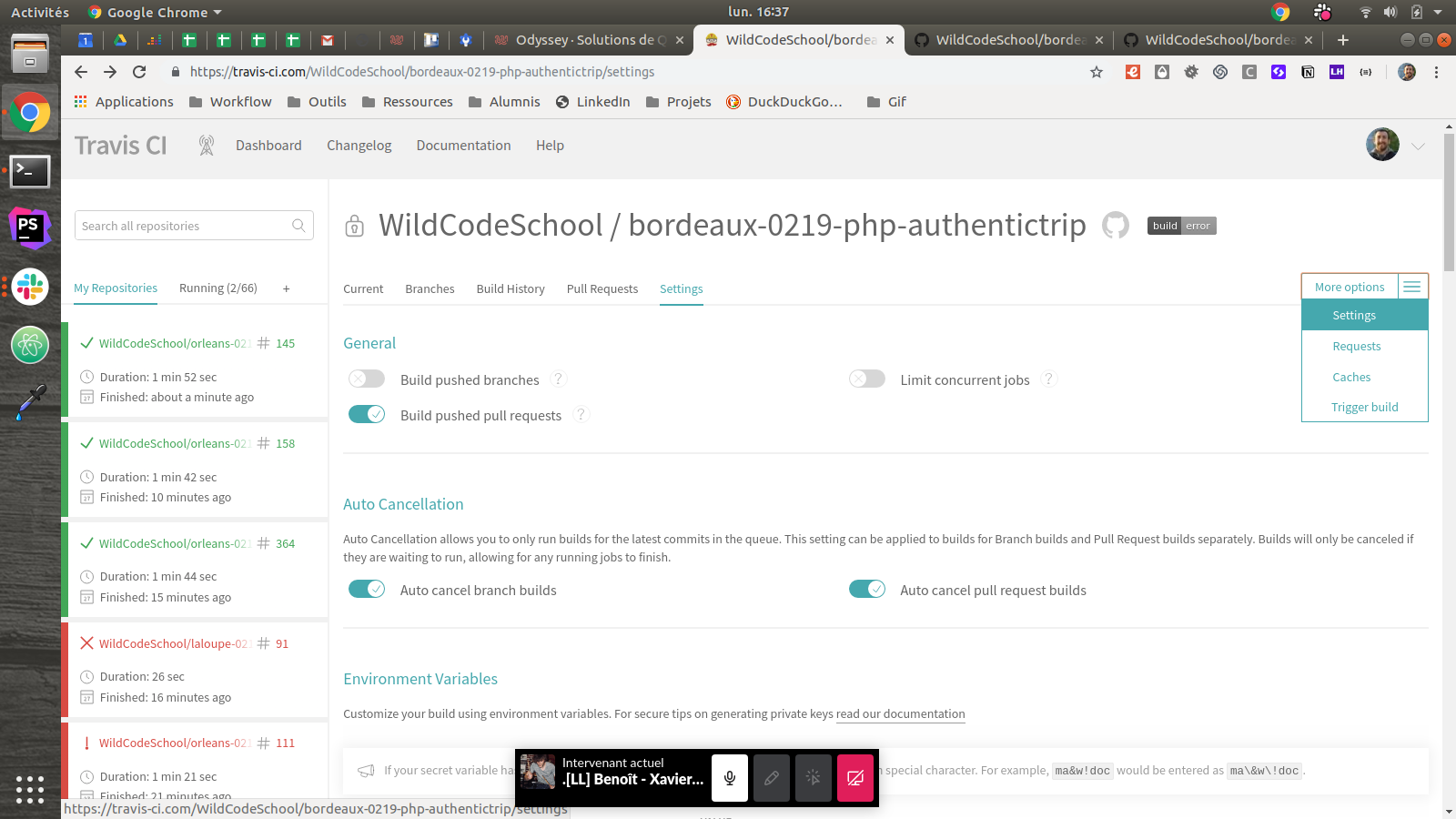Image resolution: width=1456 pixels, height=819 pixels.
Task: Enable Build pushed branches toggle
Action: [x=367, y=379]
